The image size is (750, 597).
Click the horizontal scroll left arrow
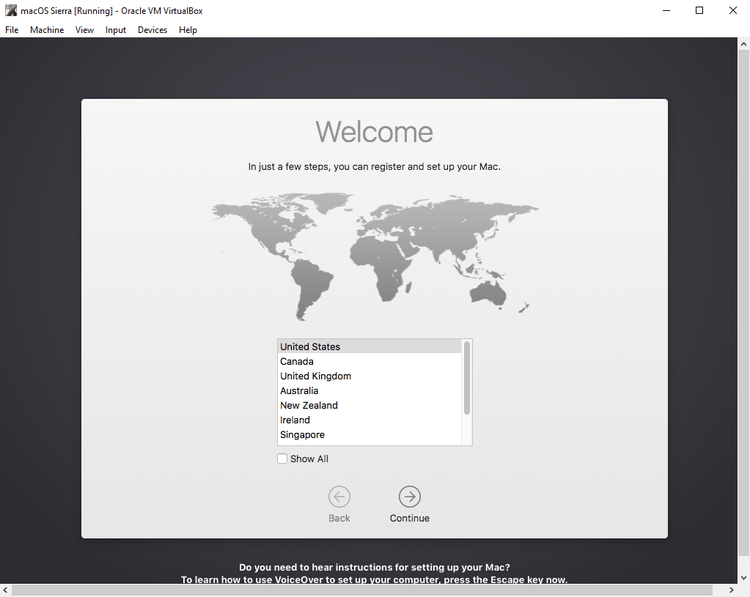pos(5,590)
